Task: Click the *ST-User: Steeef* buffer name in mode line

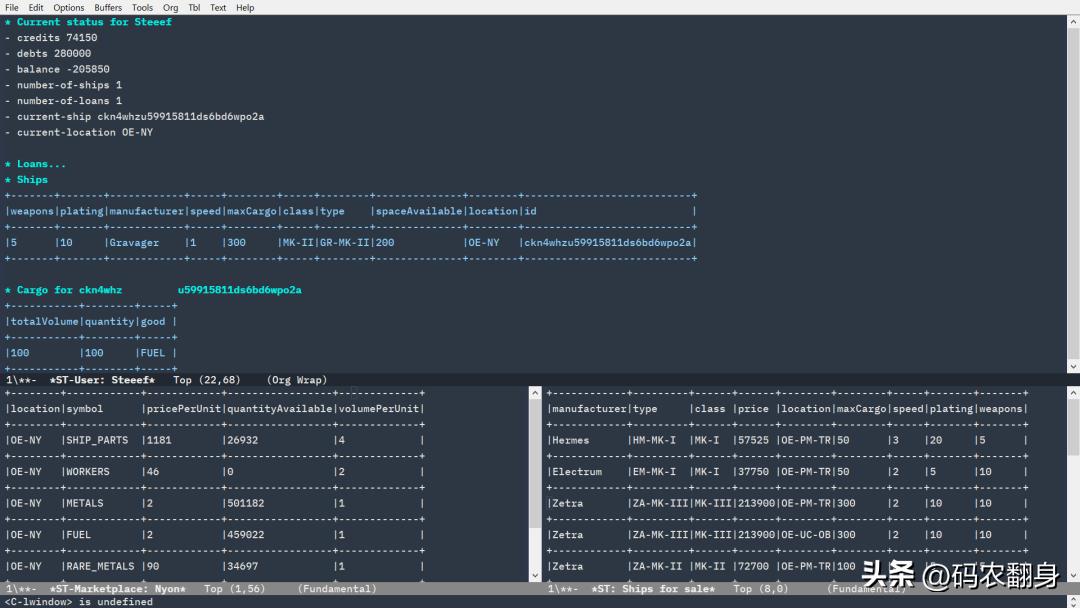Action: (102, 380)
